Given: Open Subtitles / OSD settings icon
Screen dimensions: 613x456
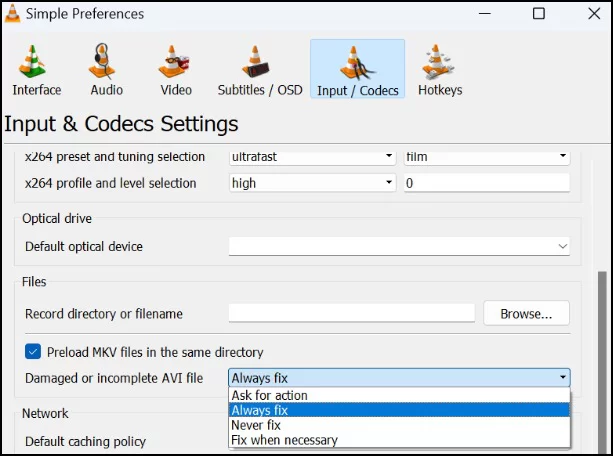Looking at the screenshot, I should click(x=255, y=61).
